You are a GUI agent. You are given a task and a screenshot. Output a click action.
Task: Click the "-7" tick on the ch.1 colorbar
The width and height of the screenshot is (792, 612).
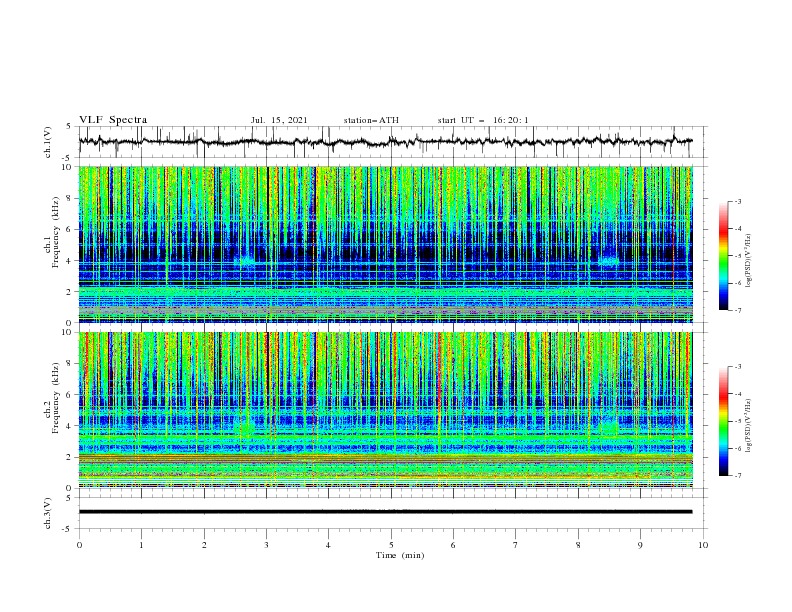[x=737, y=310]
